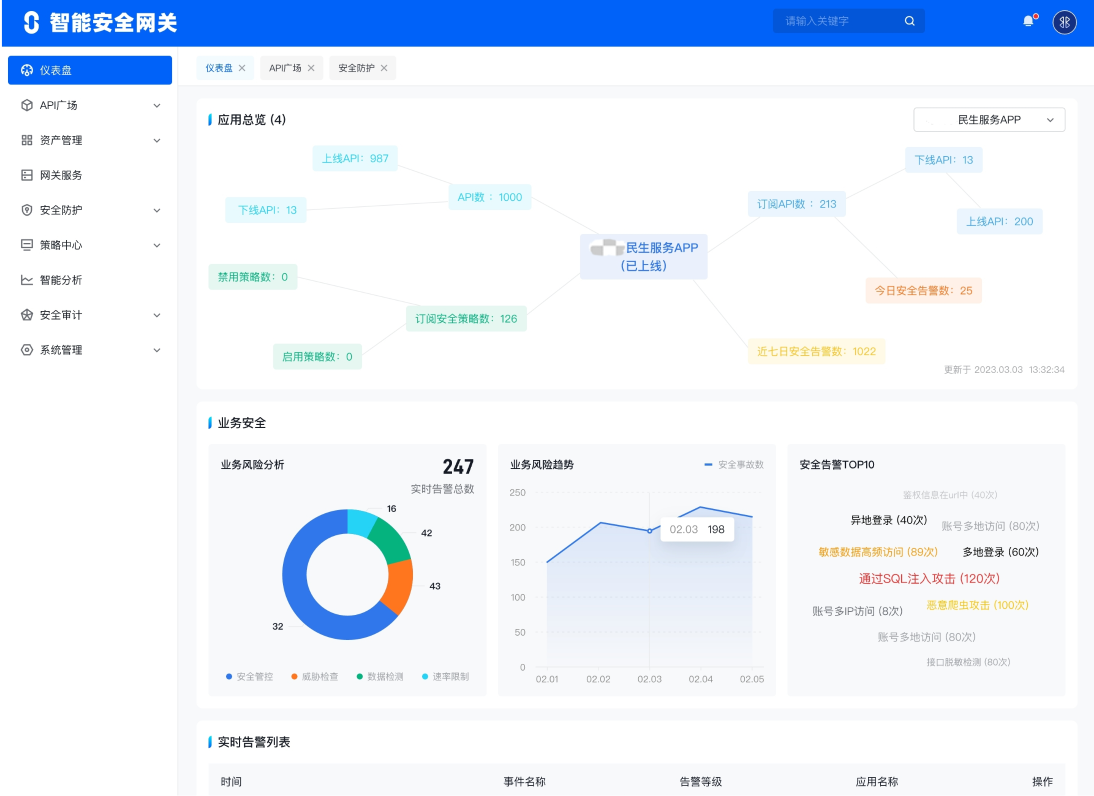Select 仪表盘 in the sidebar menu
The height and width of the screenshot is (796, 1094).
(90, 70)
